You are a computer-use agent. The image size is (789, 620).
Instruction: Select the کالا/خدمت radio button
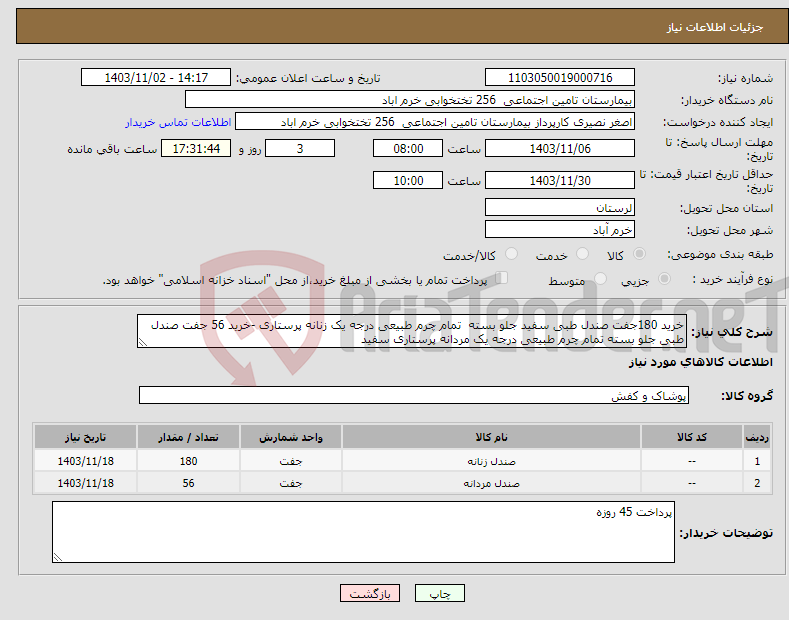coord(511,254)
